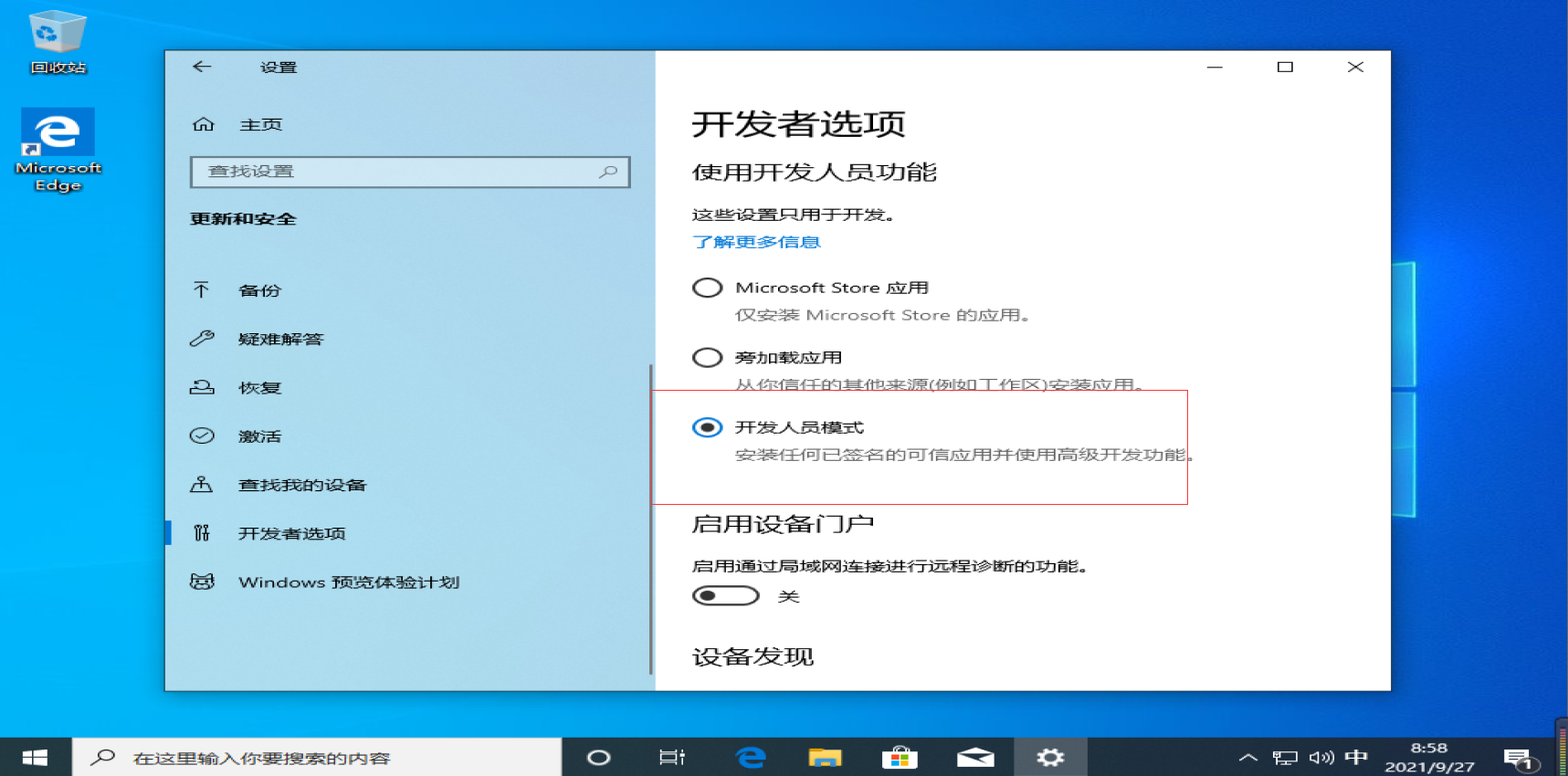The width and height of the screenshot is (1568, 776).
Task: Open the Mail app on taskbar
Action: tap(975, 757)
